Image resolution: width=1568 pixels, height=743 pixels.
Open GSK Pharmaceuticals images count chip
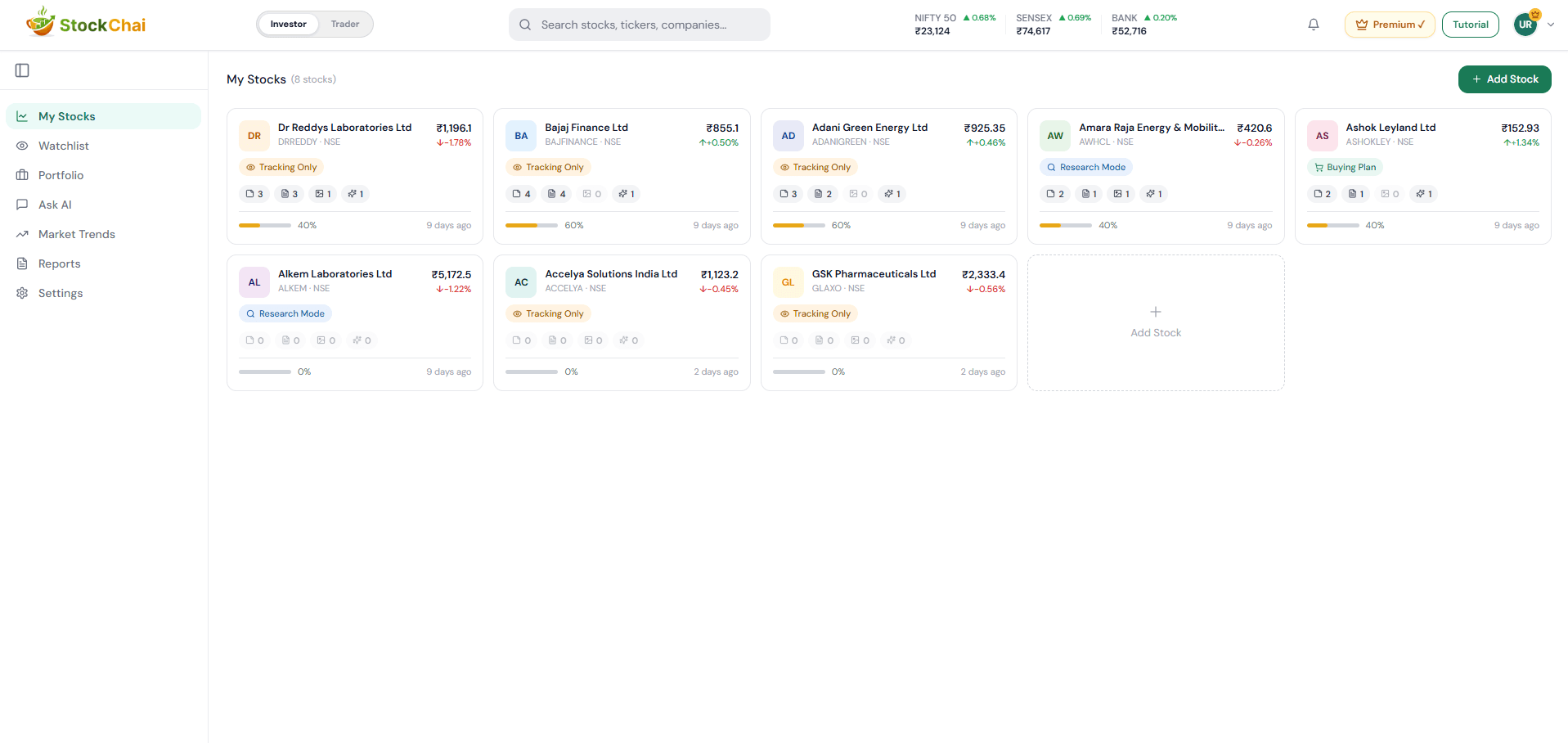pos(860,340)
